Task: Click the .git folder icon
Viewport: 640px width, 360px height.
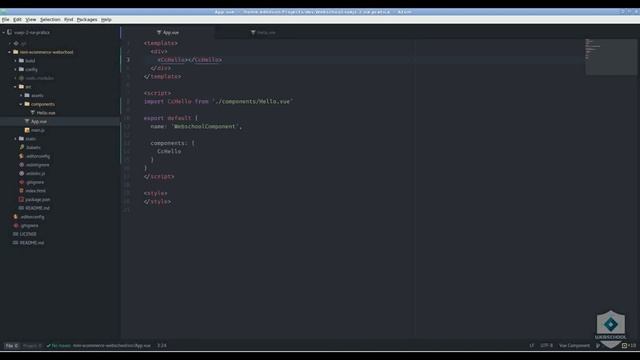Action: pos(16,43)
